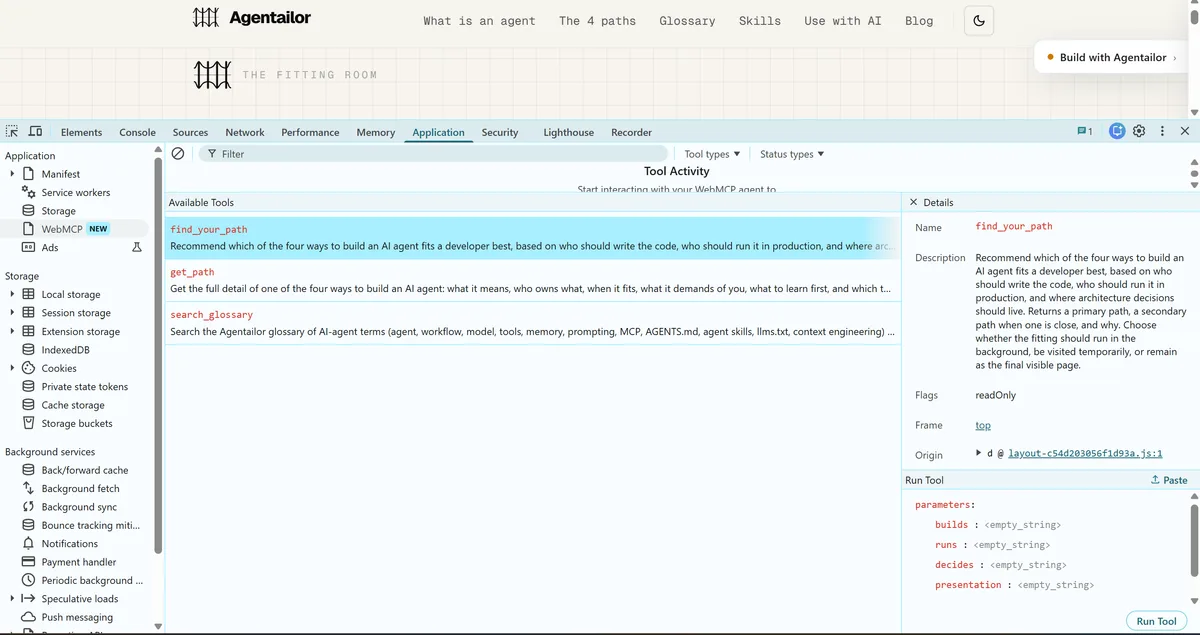This screenshot has height=635, width=1200.
Task: Select the inspect element picker icon
Action: (12, 131)
